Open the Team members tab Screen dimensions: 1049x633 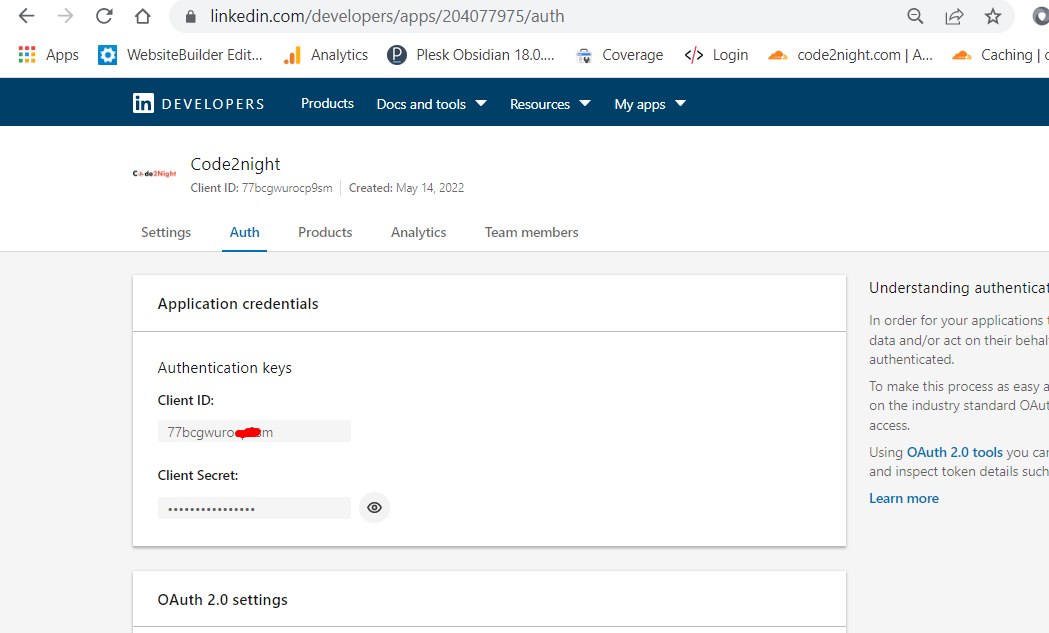(x=532, y=232)
